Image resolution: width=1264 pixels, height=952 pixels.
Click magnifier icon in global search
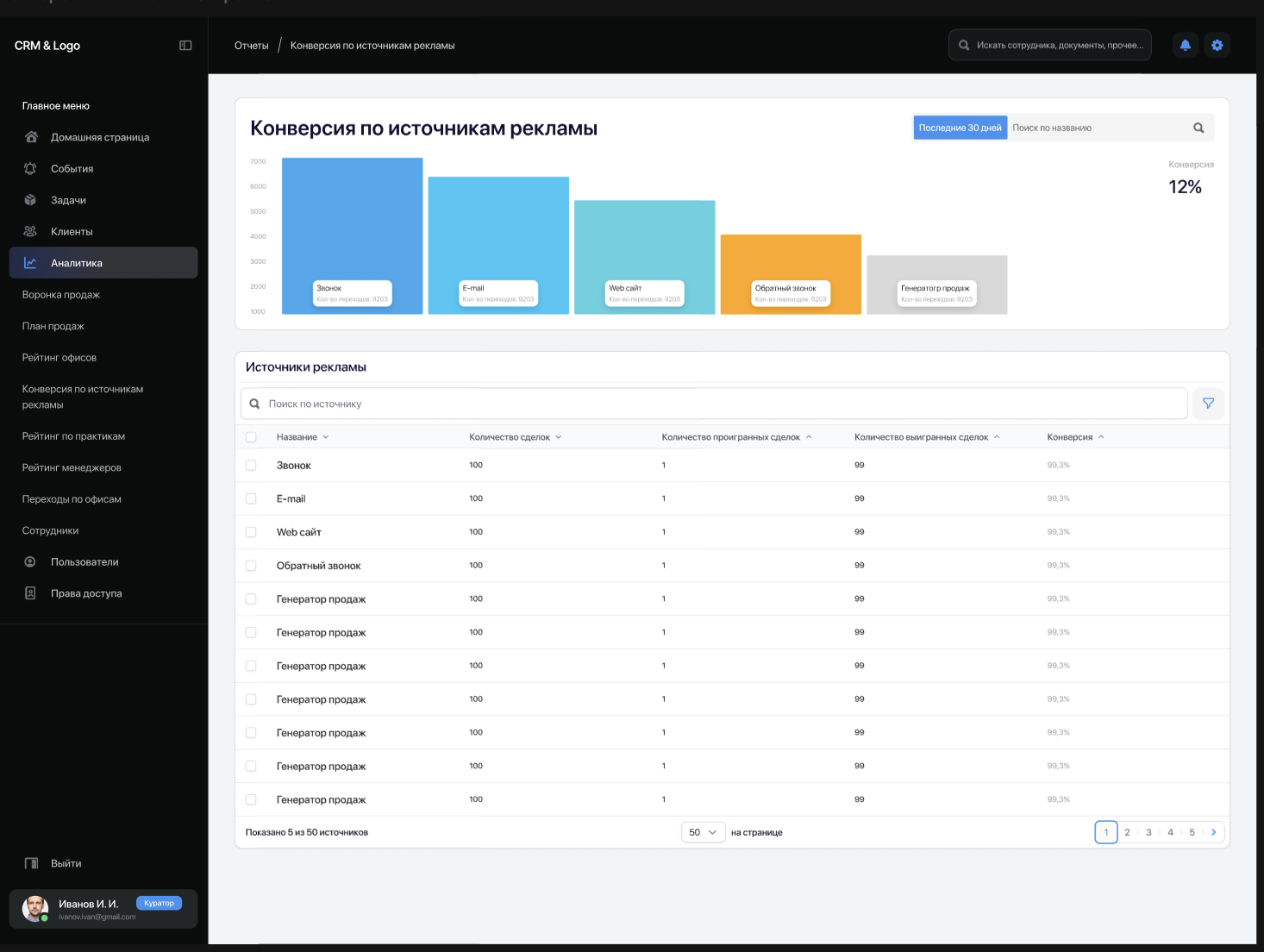[x=964, y=45]
